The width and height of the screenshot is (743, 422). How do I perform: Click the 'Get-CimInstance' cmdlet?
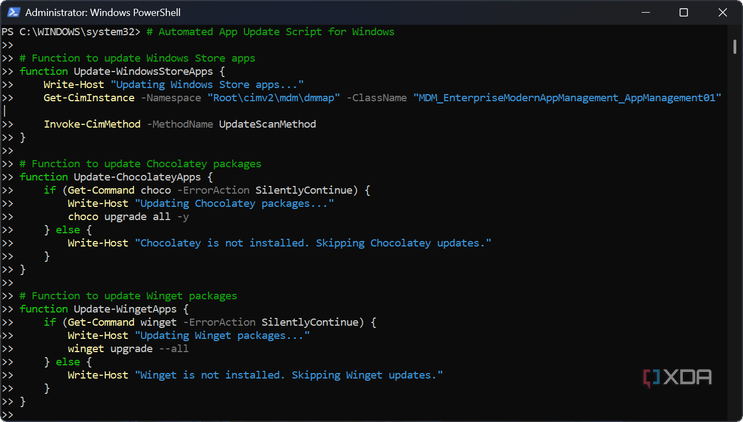point(89,98)
